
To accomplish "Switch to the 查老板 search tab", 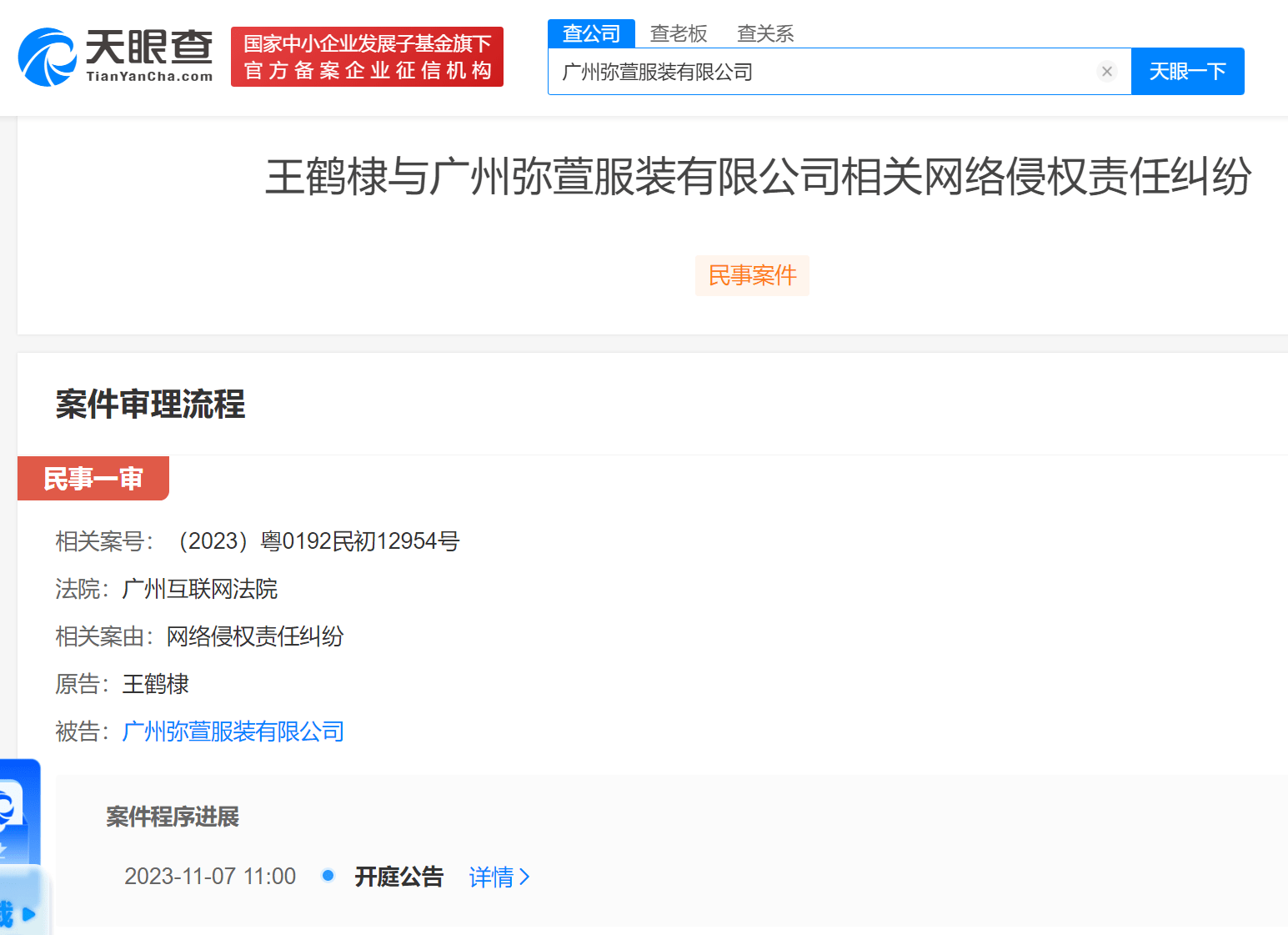I will tap(678, 33).
